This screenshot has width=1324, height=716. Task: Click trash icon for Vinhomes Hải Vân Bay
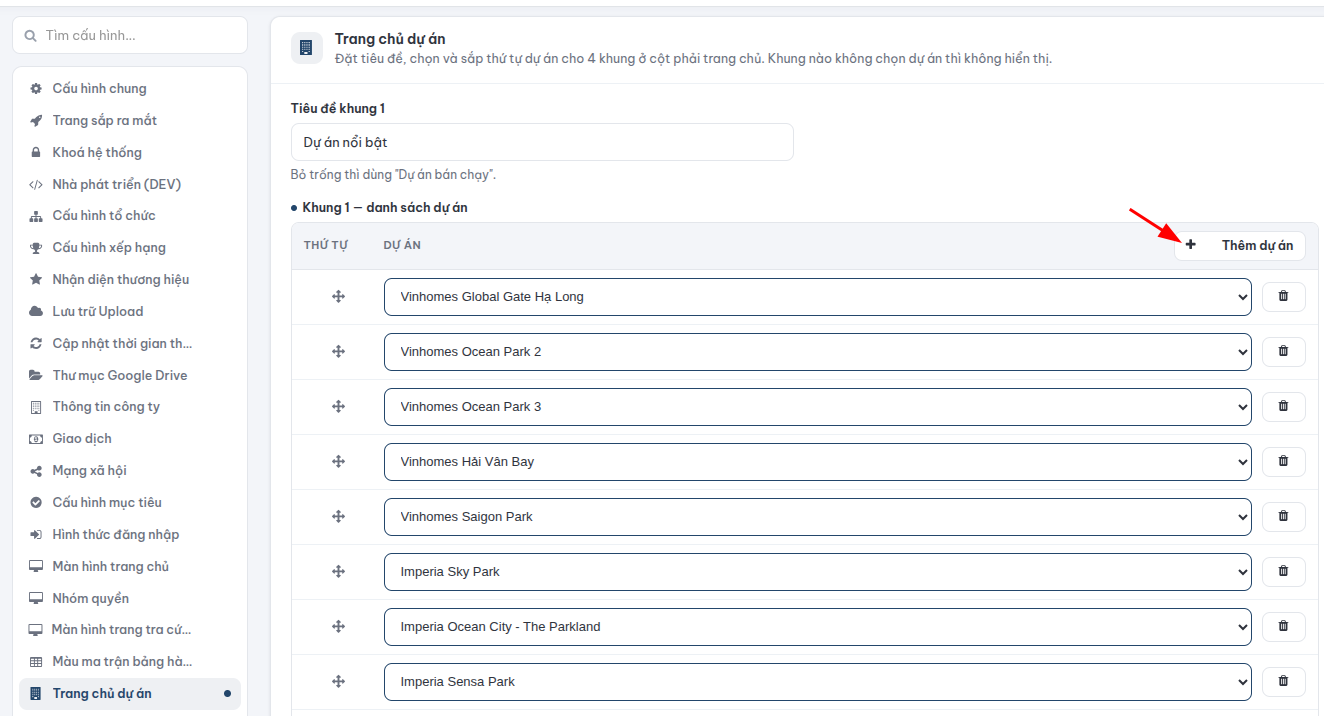(x=1283, y=462)
